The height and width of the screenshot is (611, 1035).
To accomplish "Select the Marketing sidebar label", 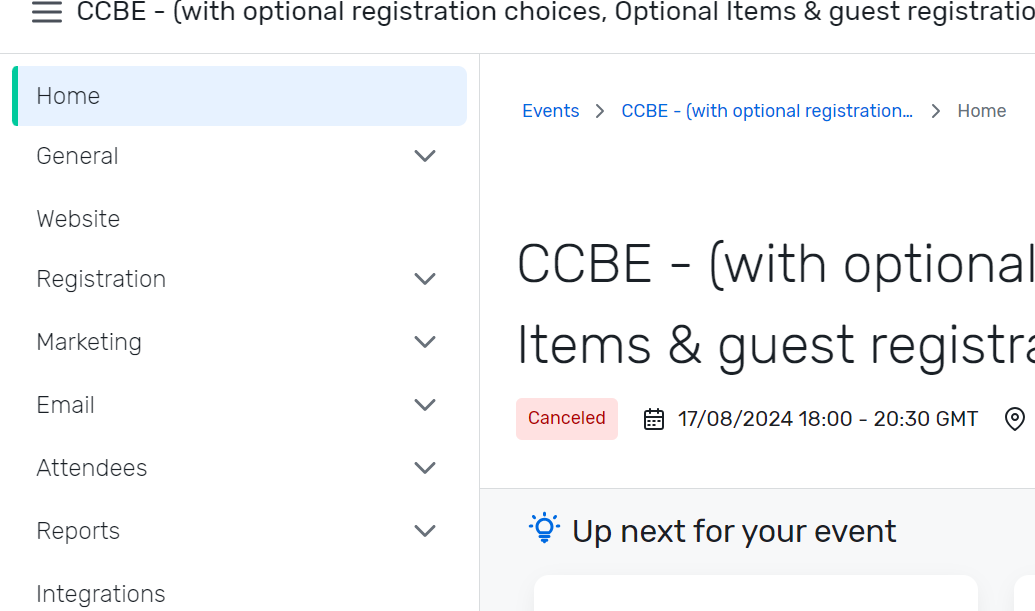I will [89, 342].
